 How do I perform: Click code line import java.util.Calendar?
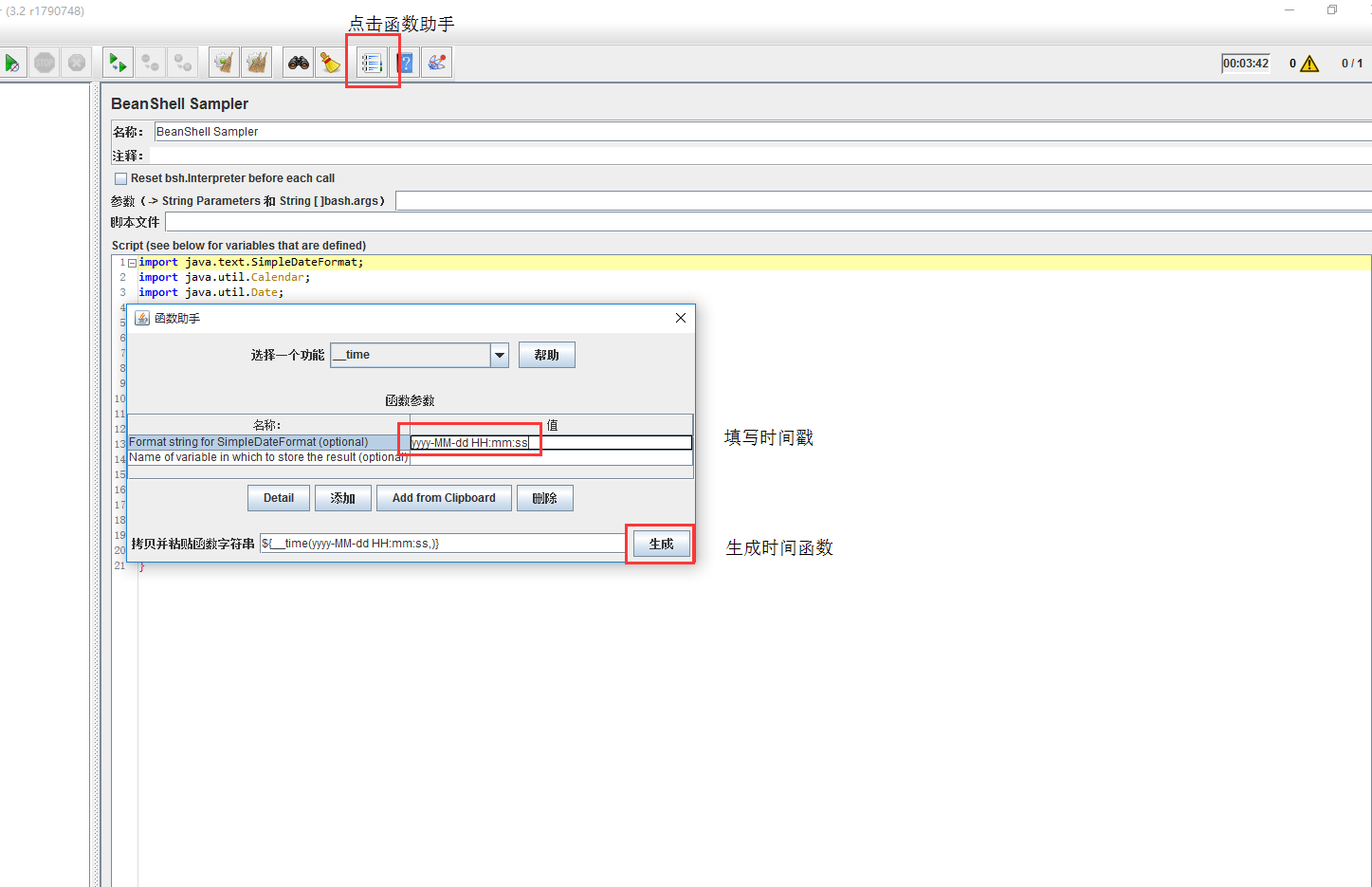pyautogui.click(x=225, y=277)
